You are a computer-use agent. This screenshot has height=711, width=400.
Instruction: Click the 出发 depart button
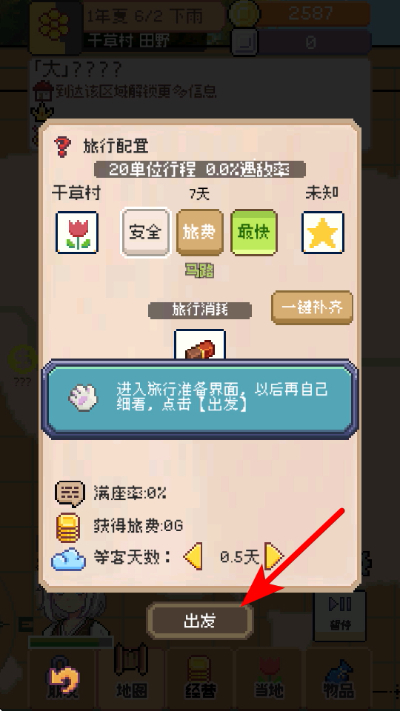[200, 621]
